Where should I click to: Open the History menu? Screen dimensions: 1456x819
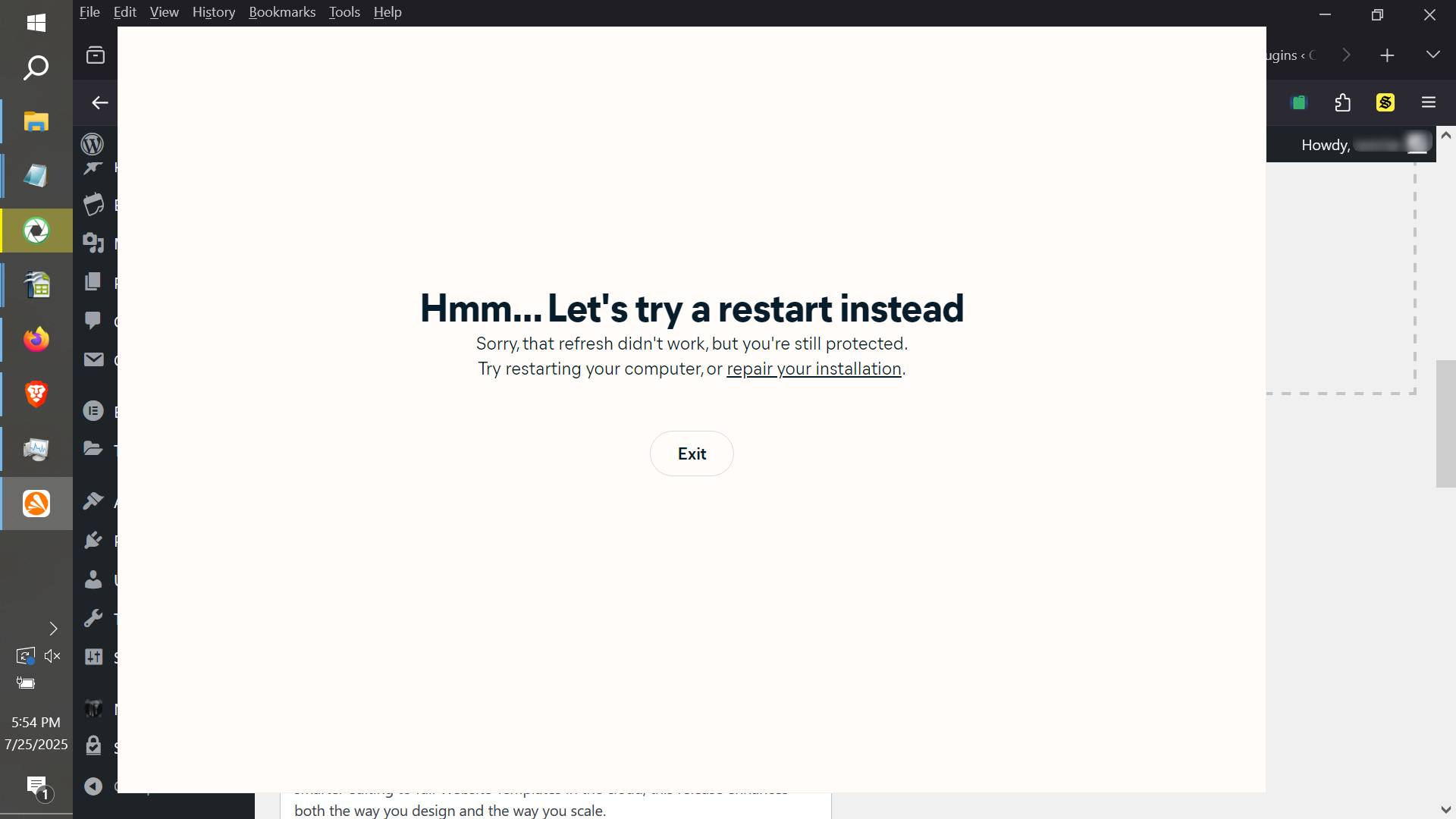(213, 12)
